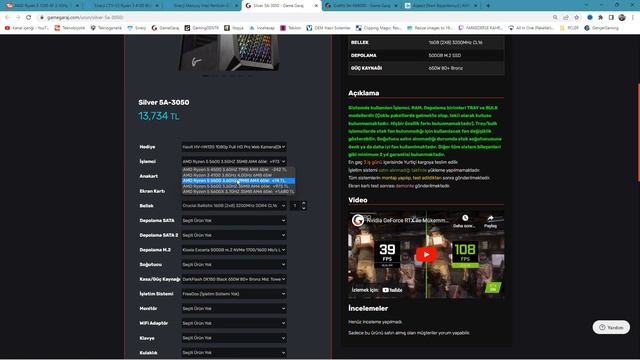Click the browser forward arrow

tap(18, 18)
